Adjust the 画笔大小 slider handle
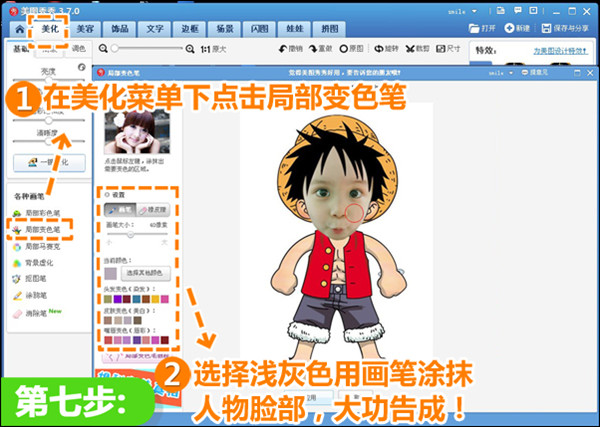Viewport: 600px width, 427px height. [x=130, y=234]
